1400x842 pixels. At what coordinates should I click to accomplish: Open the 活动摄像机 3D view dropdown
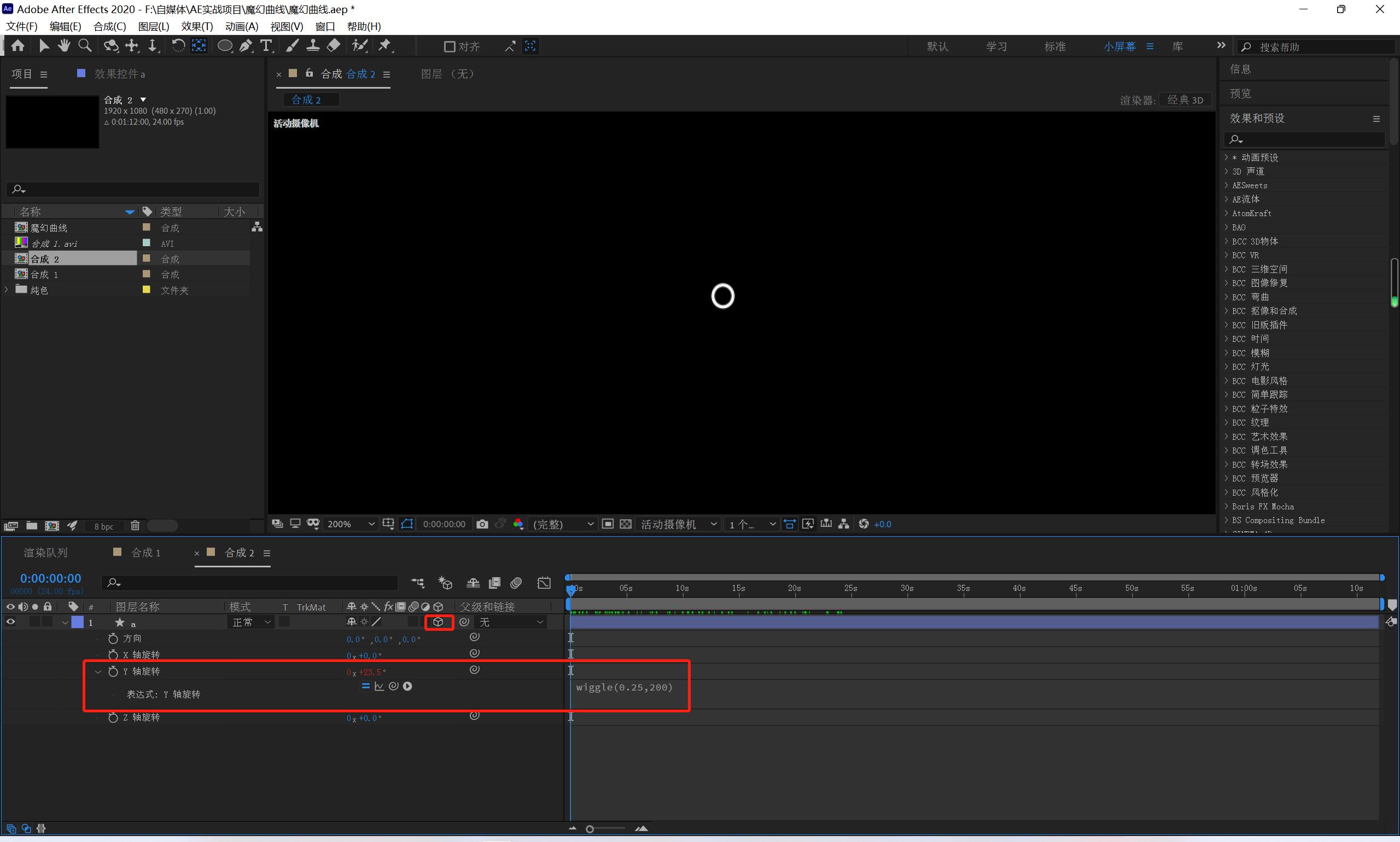679,524
